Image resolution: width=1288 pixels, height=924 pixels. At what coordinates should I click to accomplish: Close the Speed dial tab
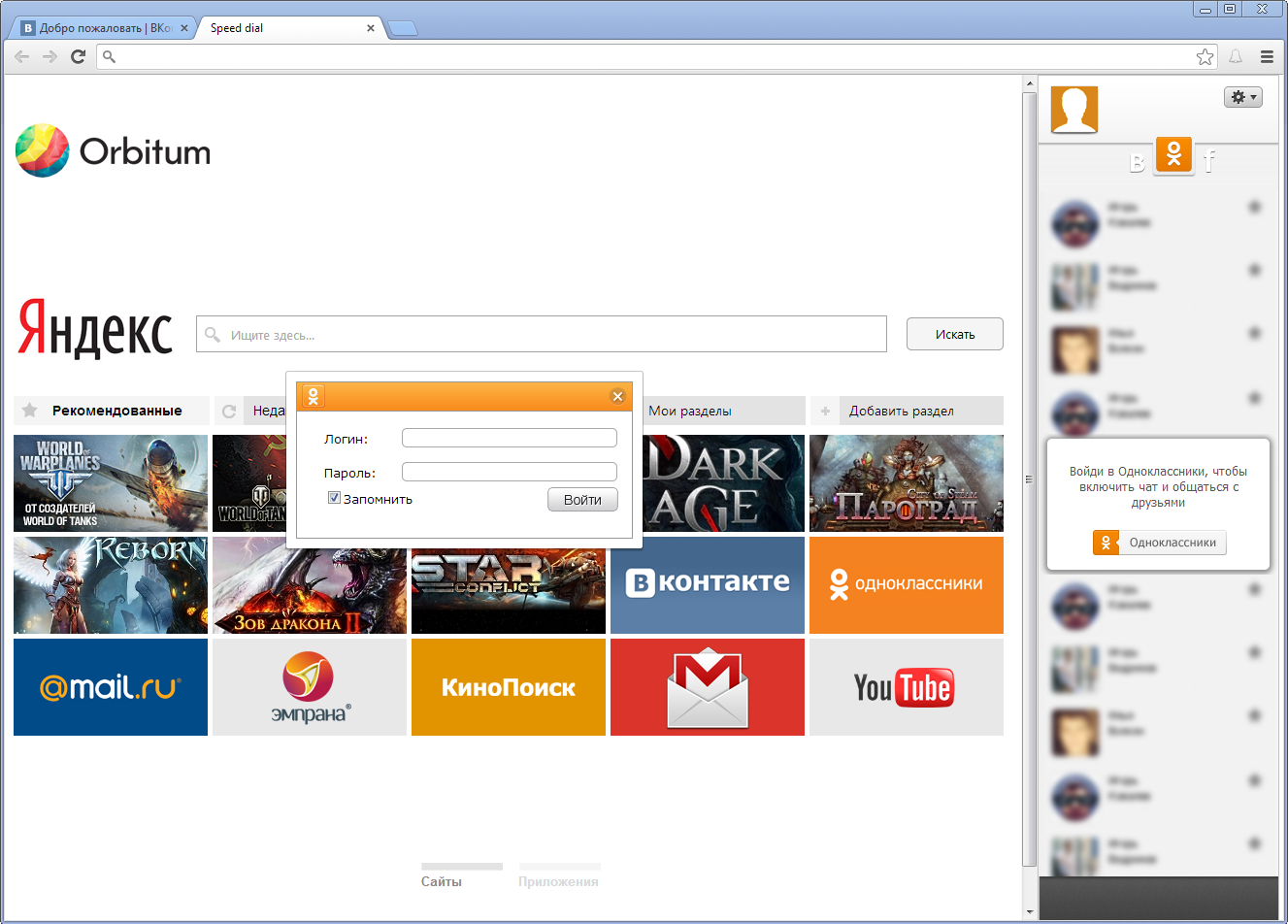[x=371, y=28]
